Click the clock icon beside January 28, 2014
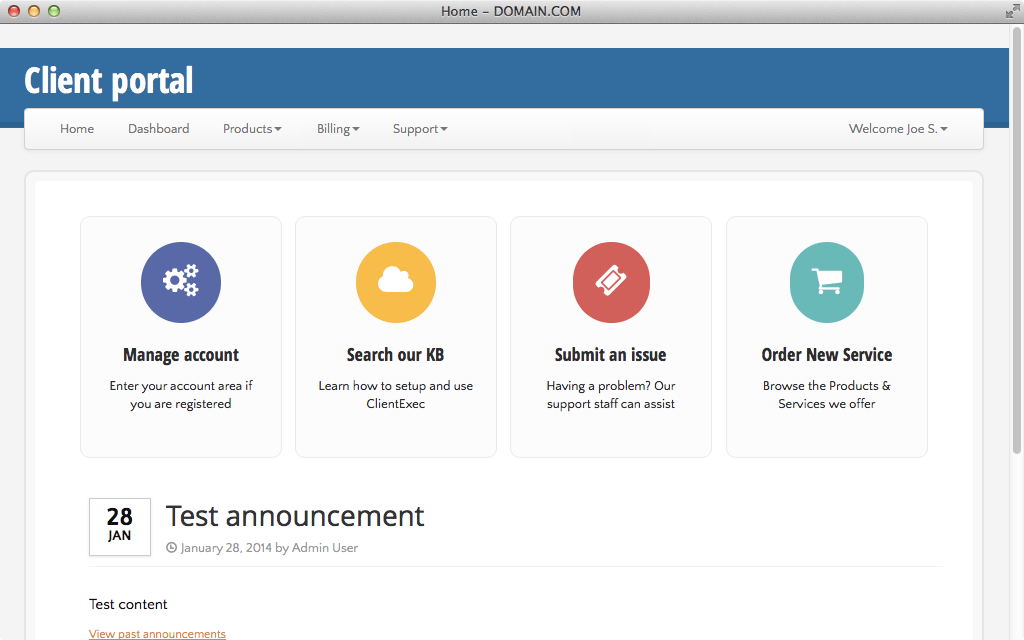The image size is (1024, 640). tap(172, 548)
